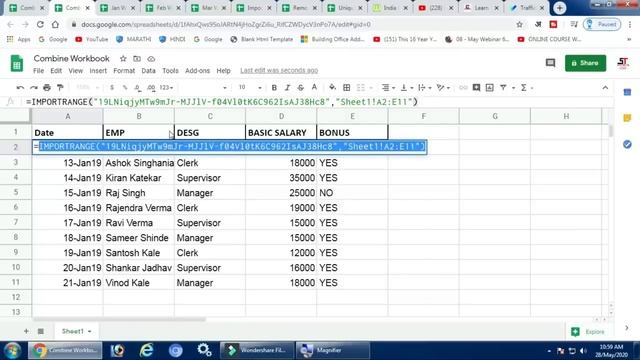This screenshot has height=360, width=640.
Task: Open the File menu
Action: coord(38,71)
